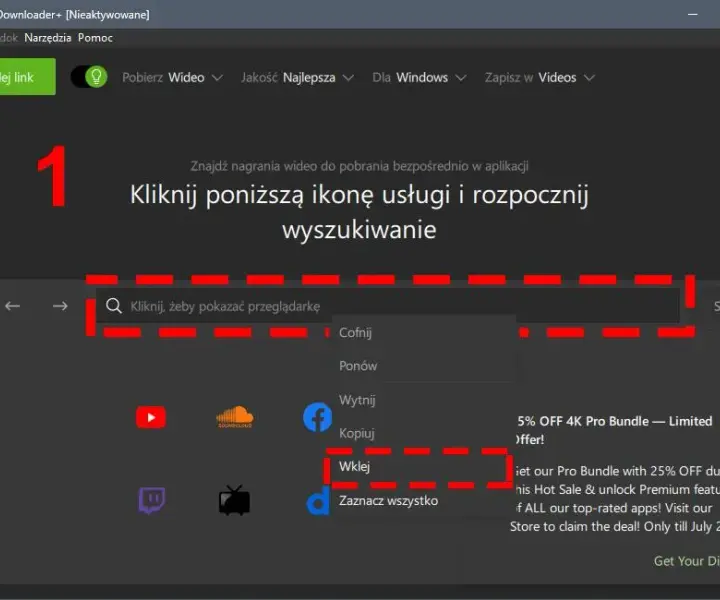Click the browser search address field
The height and width of the screenshot is (600, 720).
coord(388,306)
